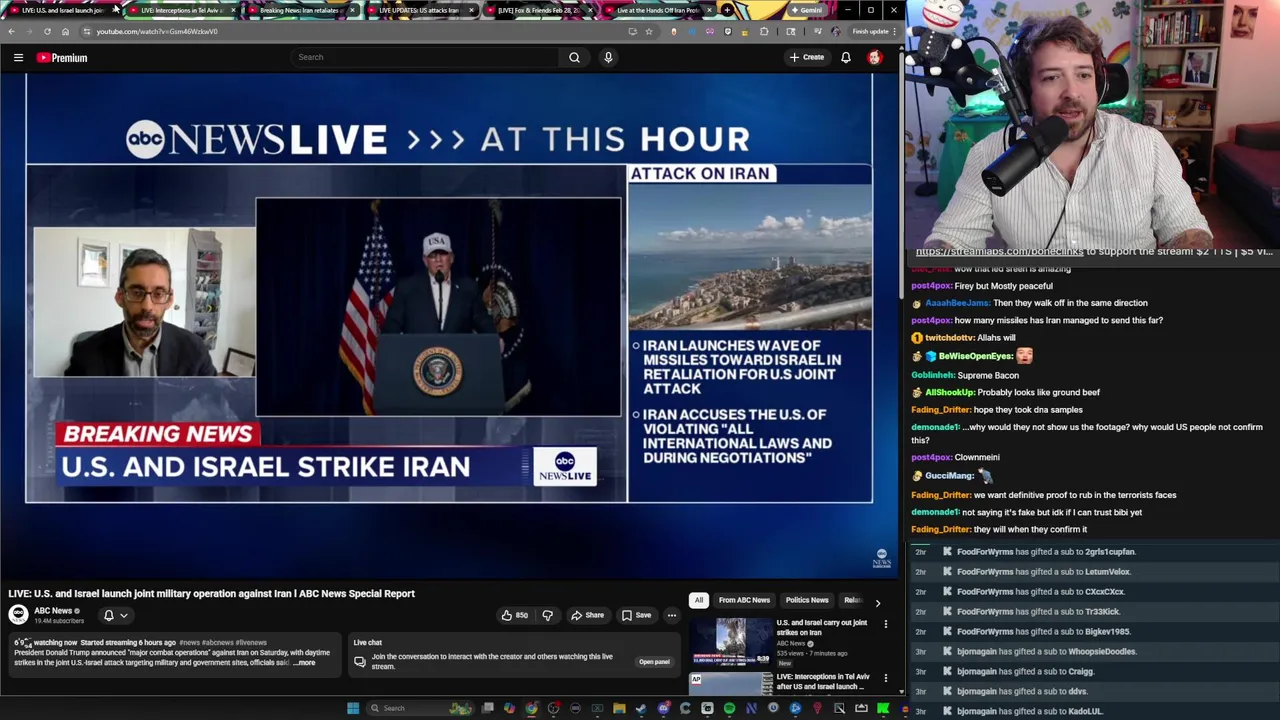Click chat username 'twitchdottv'
Viewport: 1280px width, 720px height.
[x=949, y=338]
